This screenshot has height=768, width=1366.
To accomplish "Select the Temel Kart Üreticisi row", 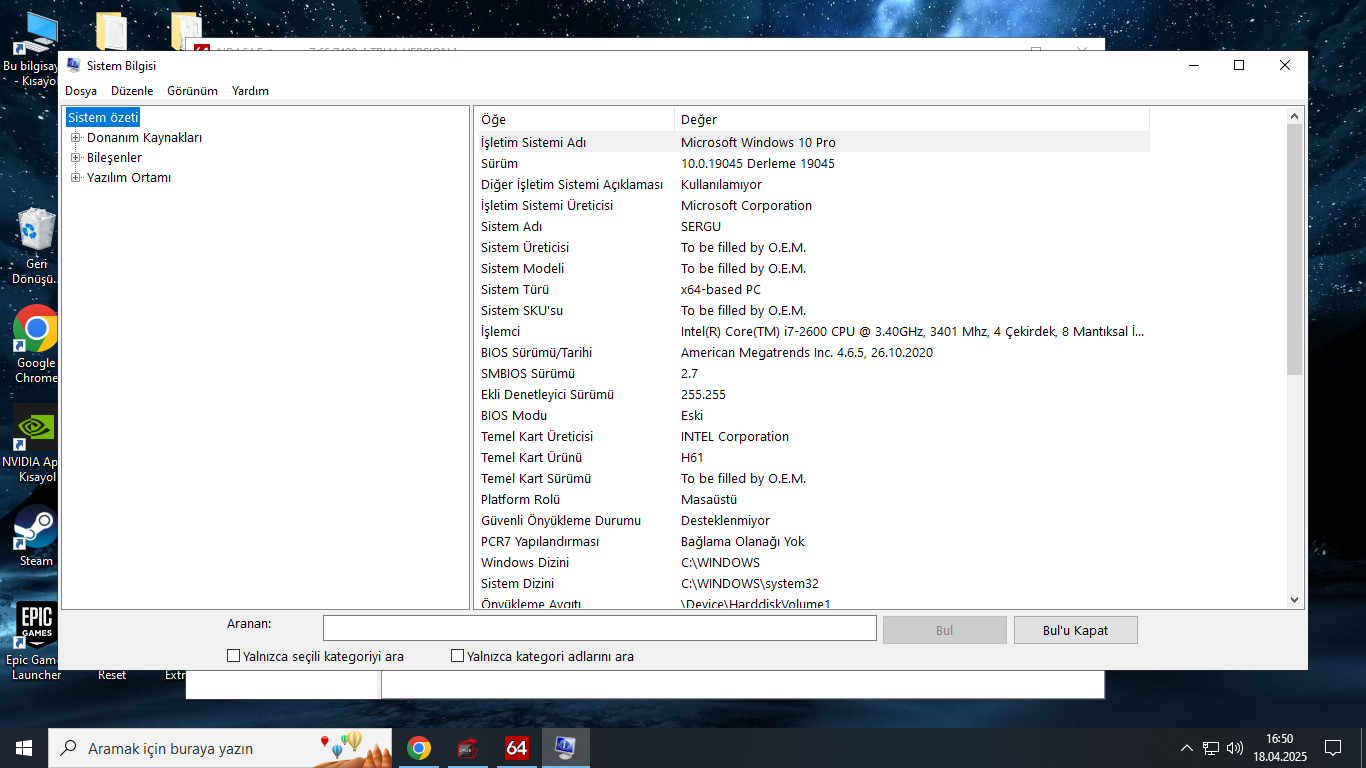I will tap(812, 436).
